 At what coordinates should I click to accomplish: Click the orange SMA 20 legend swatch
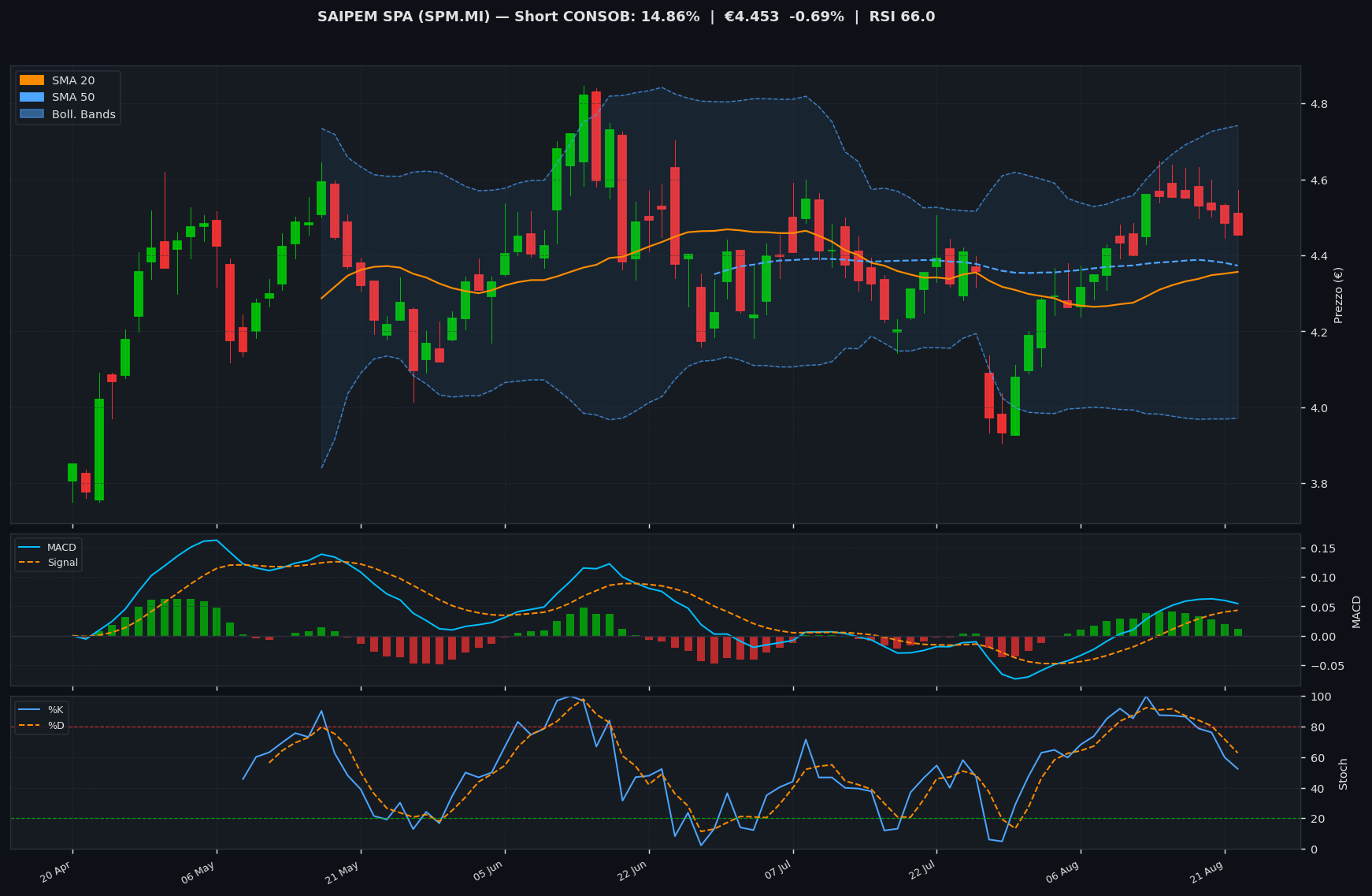click(32, 80)
